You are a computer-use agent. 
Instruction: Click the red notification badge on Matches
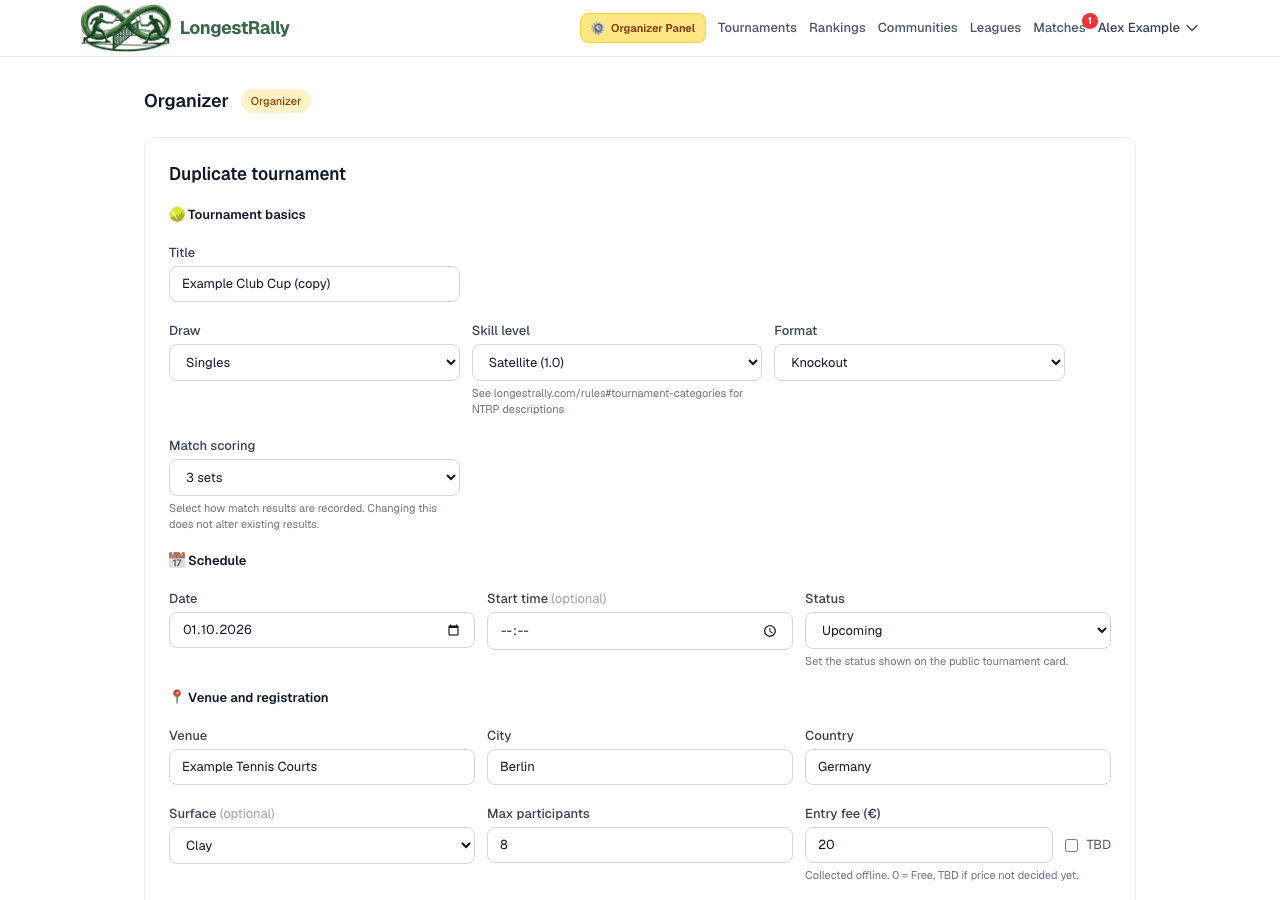tap(1089, 20)
